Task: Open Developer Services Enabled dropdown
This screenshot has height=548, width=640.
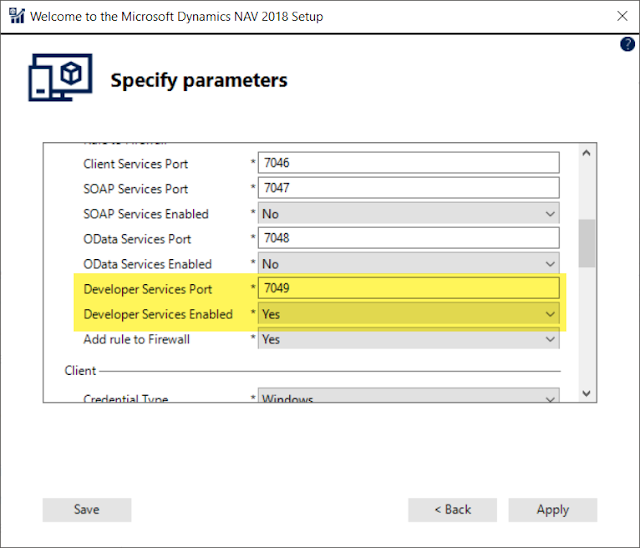Action: click(409, 314)
